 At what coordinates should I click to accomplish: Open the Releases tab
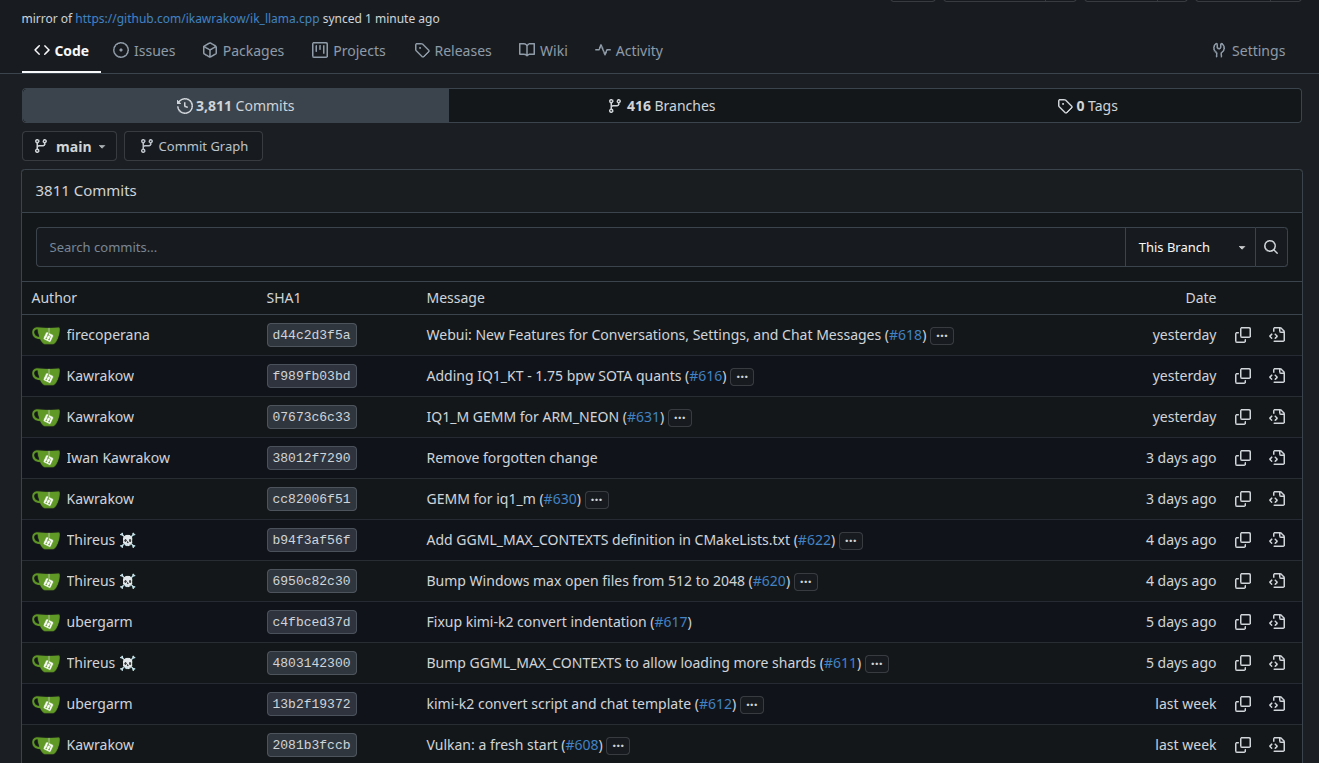click(x=453, y=51)
